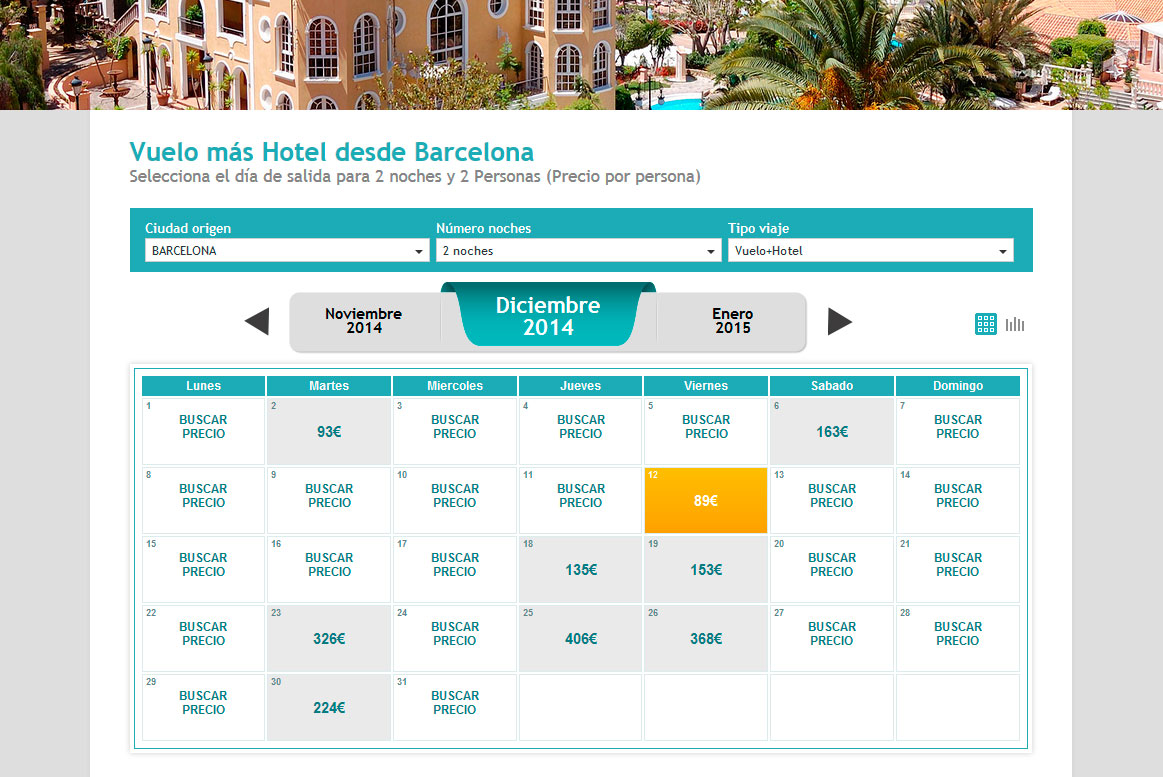This screenshot has height=777, width=1163.
Task: Switch to calendar grid view icon
Action: click(x=986, y=324)
